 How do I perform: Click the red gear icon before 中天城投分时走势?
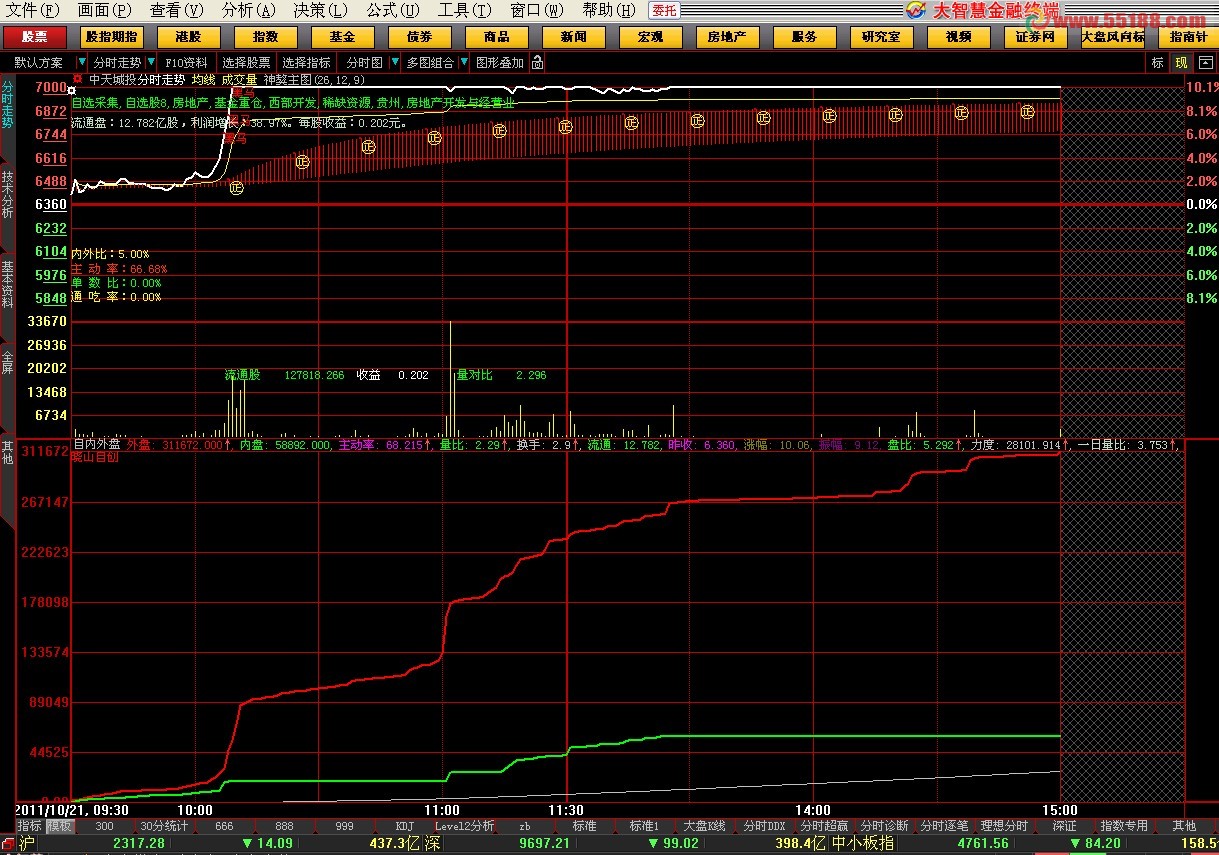pyautogui.click(x=77, y=78)
